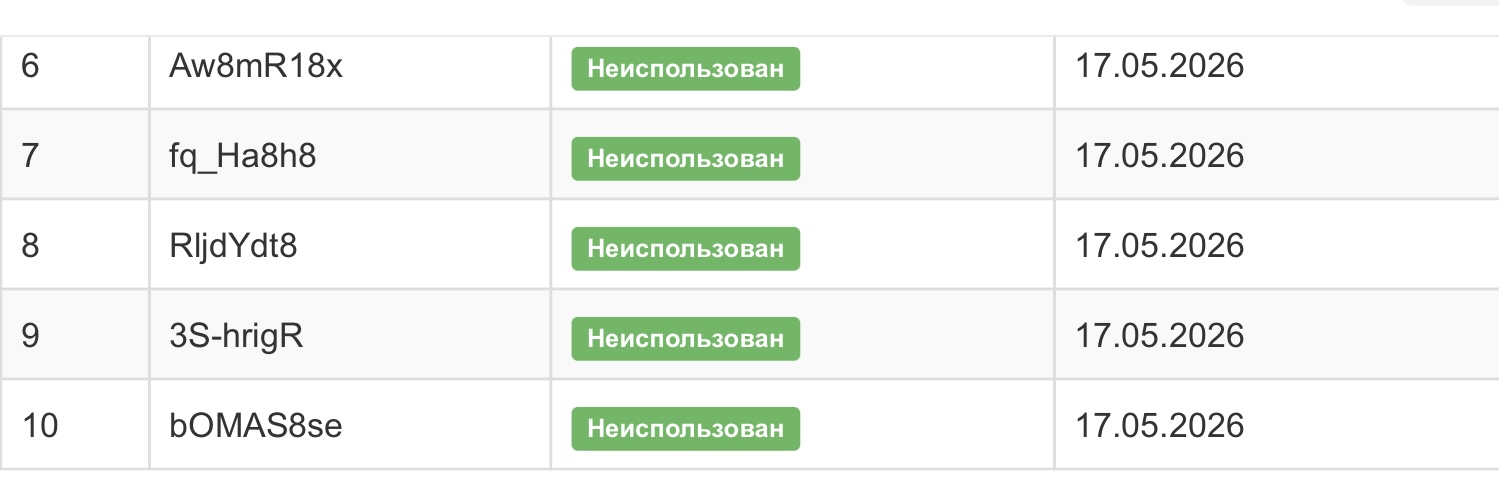Select the Неиспользован badge in row 9
The height and width of the screenshot is (501, 1499).
[685, 339]
